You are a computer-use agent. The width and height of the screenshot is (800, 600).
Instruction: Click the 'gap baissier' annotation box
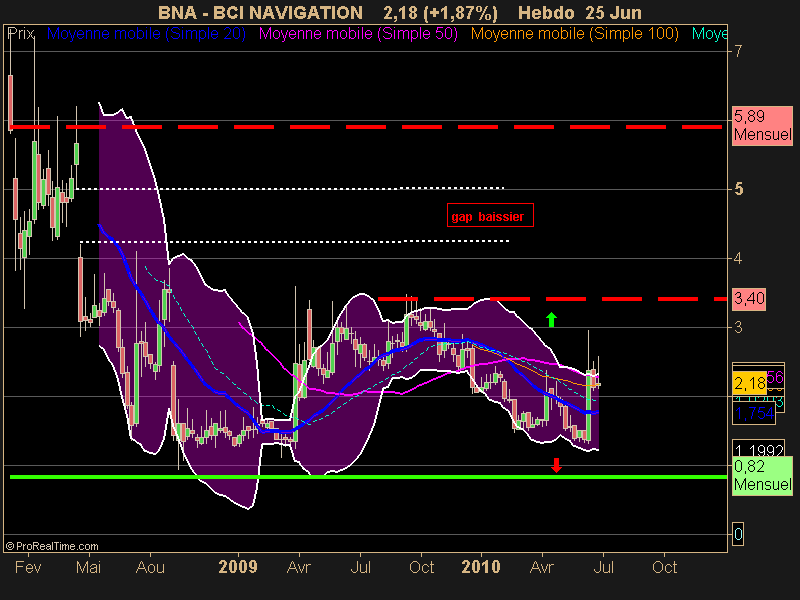490,215
